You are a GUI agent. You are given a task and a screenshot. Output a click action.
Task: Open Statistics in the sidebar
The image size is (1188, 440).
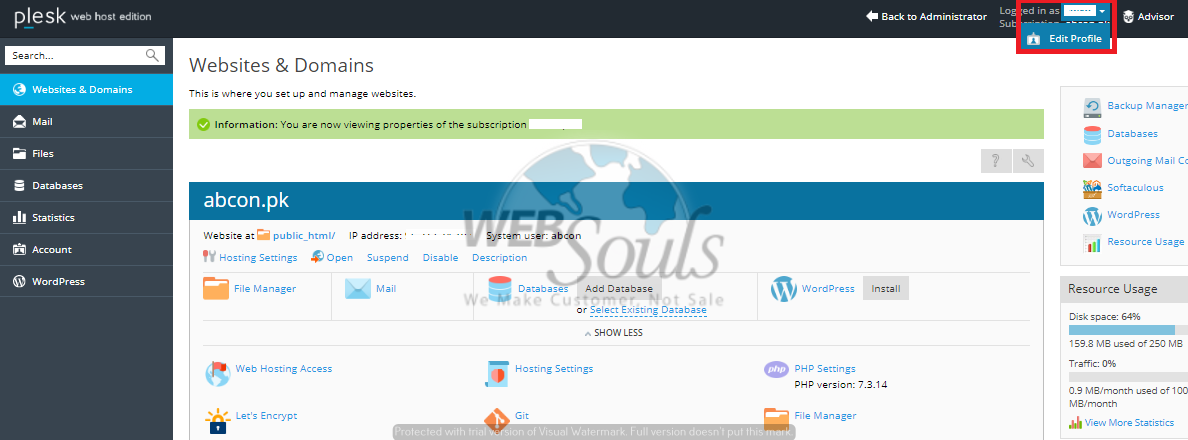(86, 217)
